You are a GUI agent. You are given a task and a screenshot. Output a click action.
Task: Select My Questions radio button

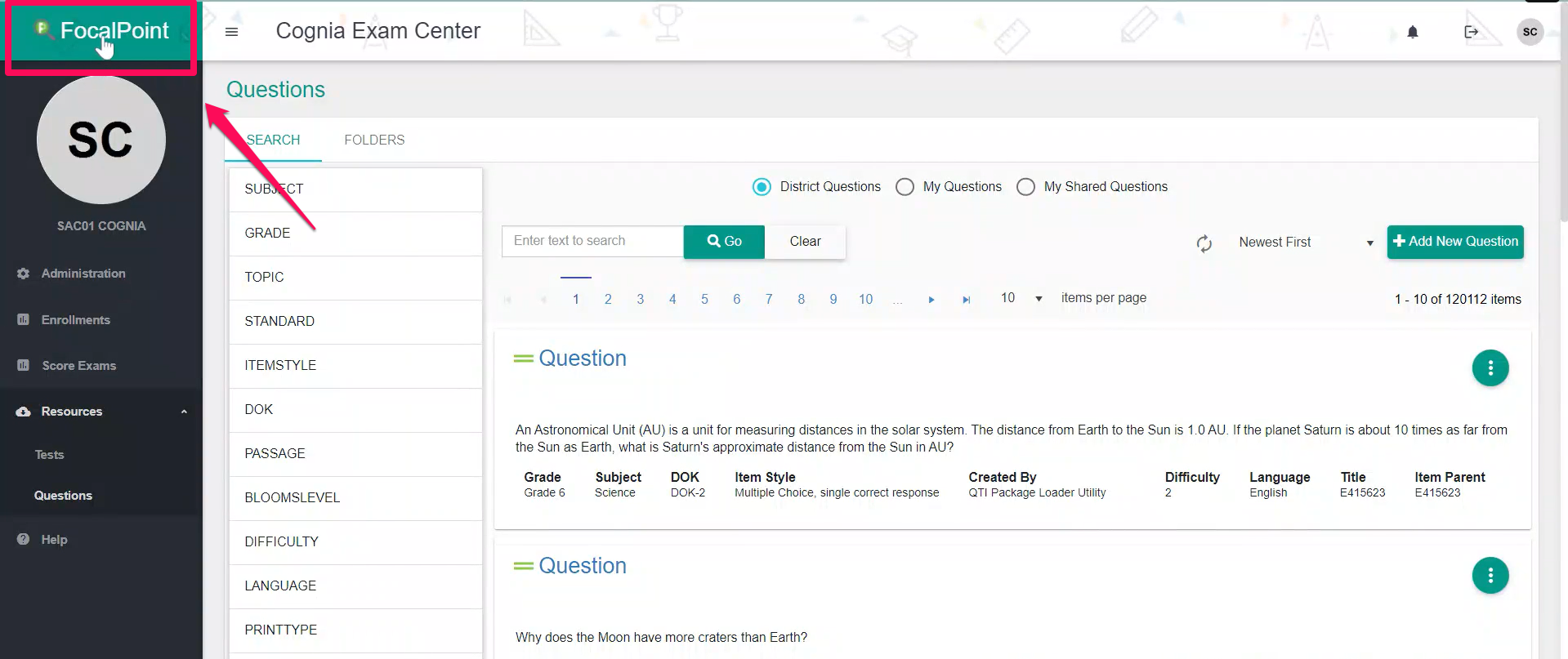pyautogui.click(x=905, y=187)
